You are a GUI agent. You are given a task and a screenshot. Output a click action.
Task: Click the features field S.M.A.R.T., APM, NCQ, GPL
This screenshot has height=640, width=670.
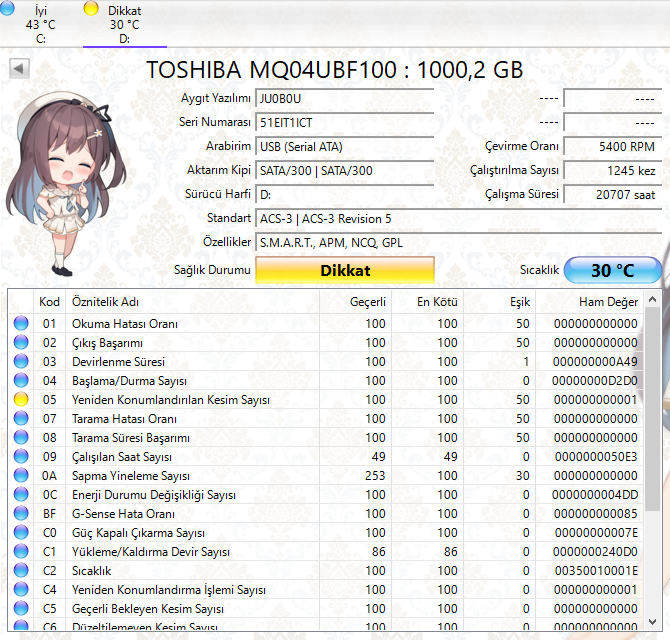coord(458,242)
